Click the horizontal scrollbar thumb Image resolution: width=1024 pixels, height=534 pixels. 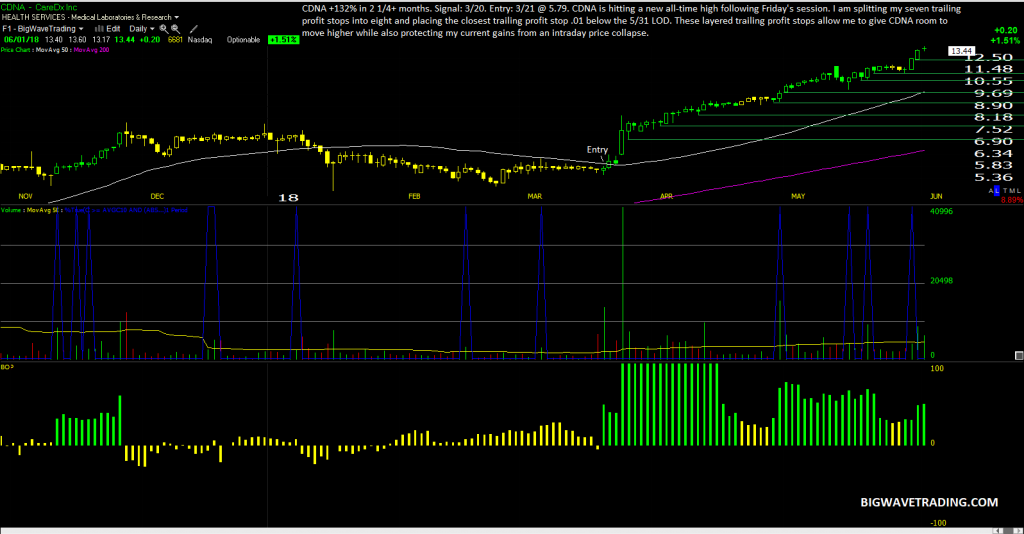[1008, 531]
